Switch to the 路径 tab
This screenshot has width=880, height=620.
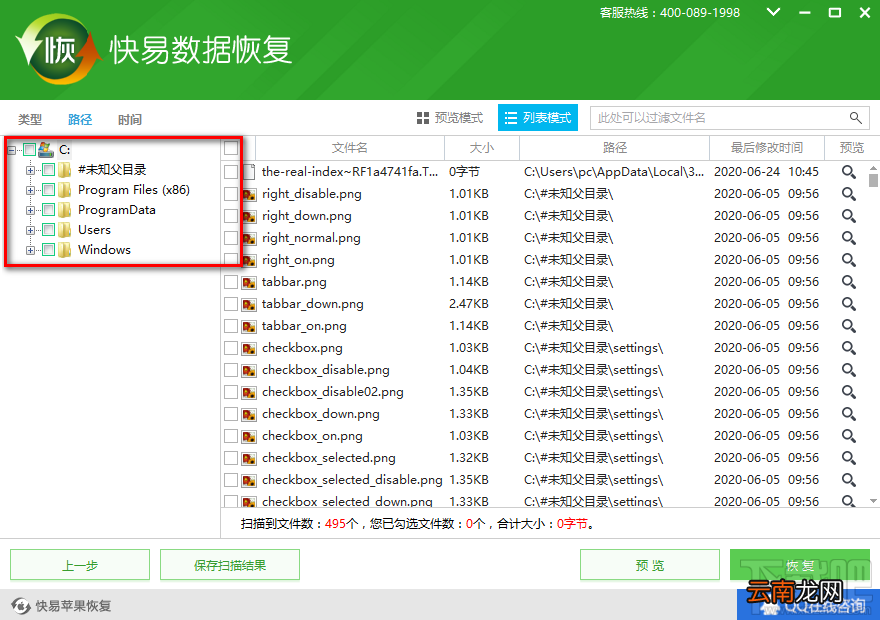pyautogui.click(x=80, y=120)
